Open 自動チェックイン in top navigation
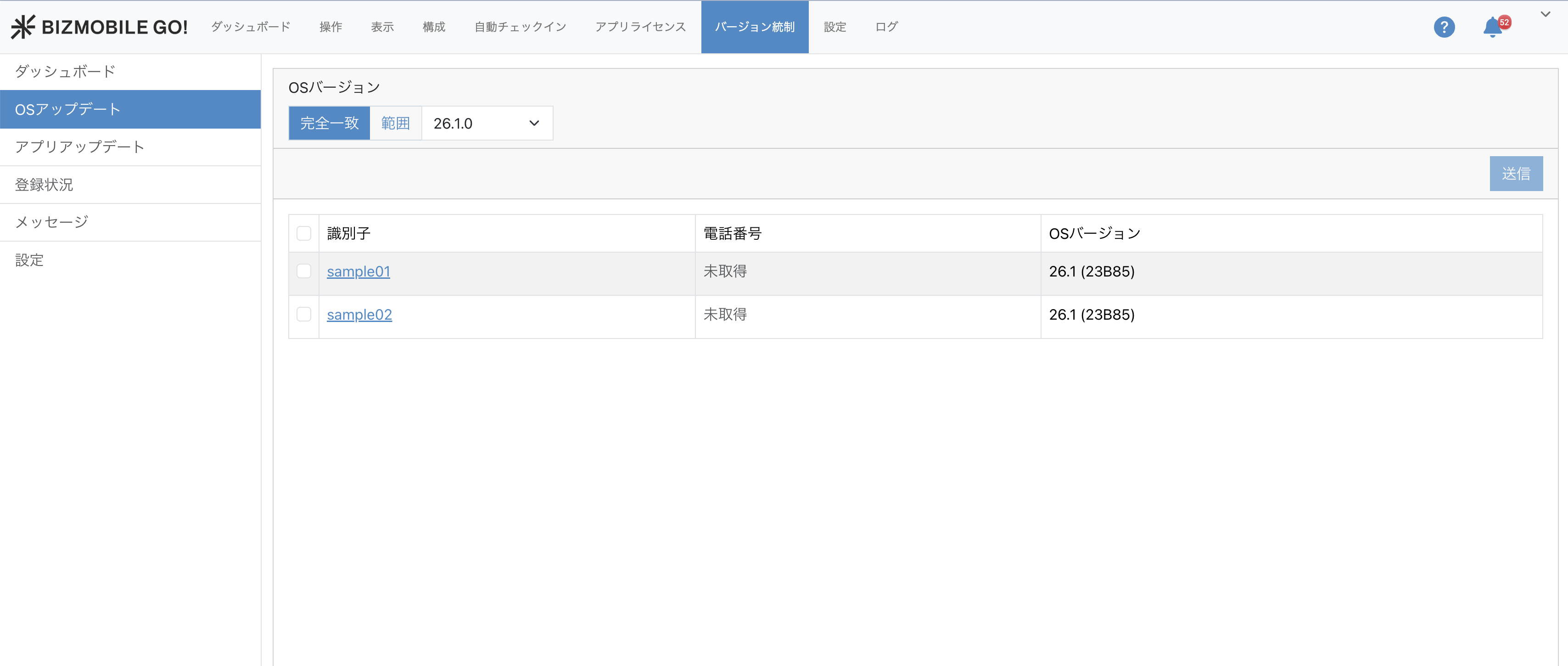 [x=520, y=27]
